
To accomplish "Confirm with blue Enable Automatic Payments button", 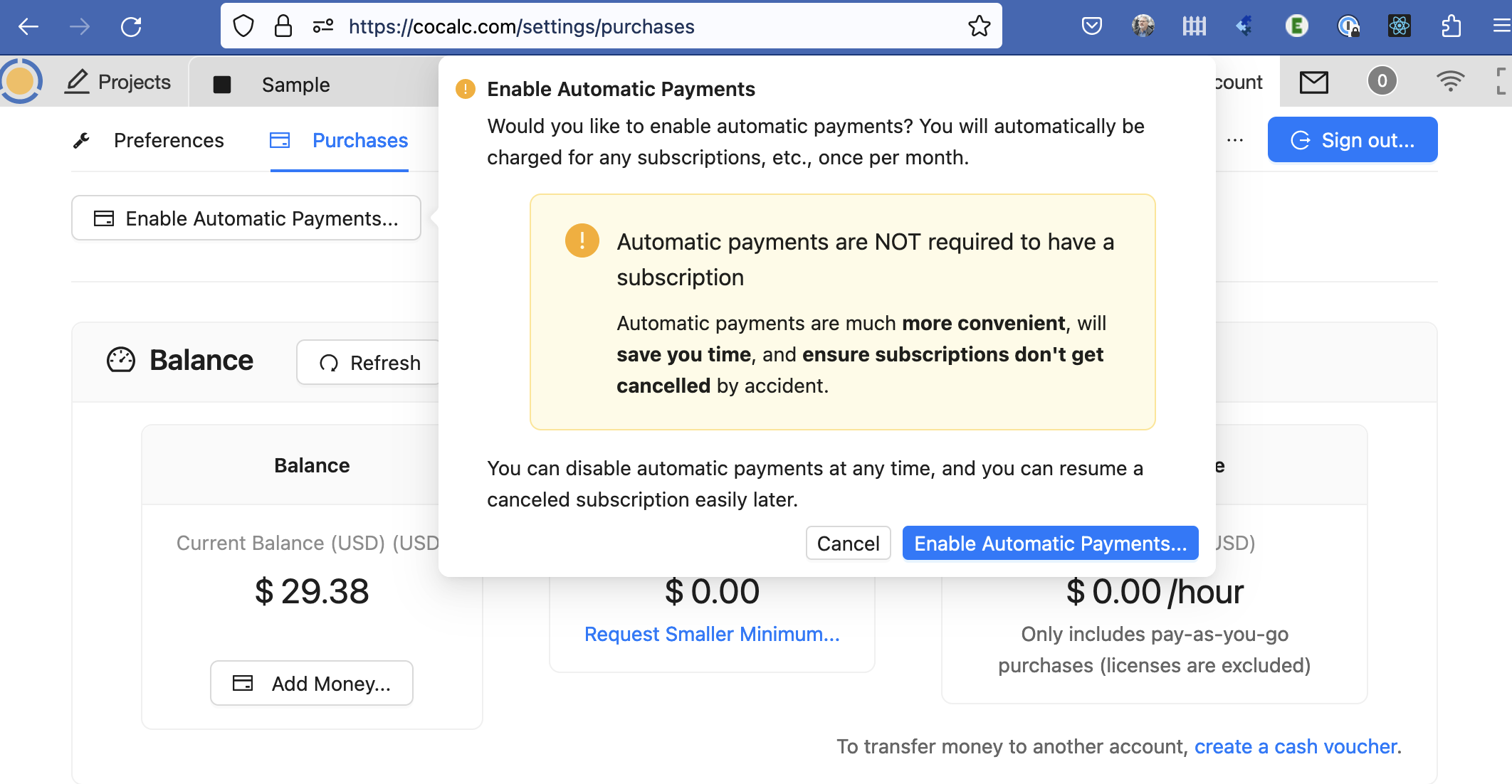I will pyautogui.click(x=1050, y=544).
